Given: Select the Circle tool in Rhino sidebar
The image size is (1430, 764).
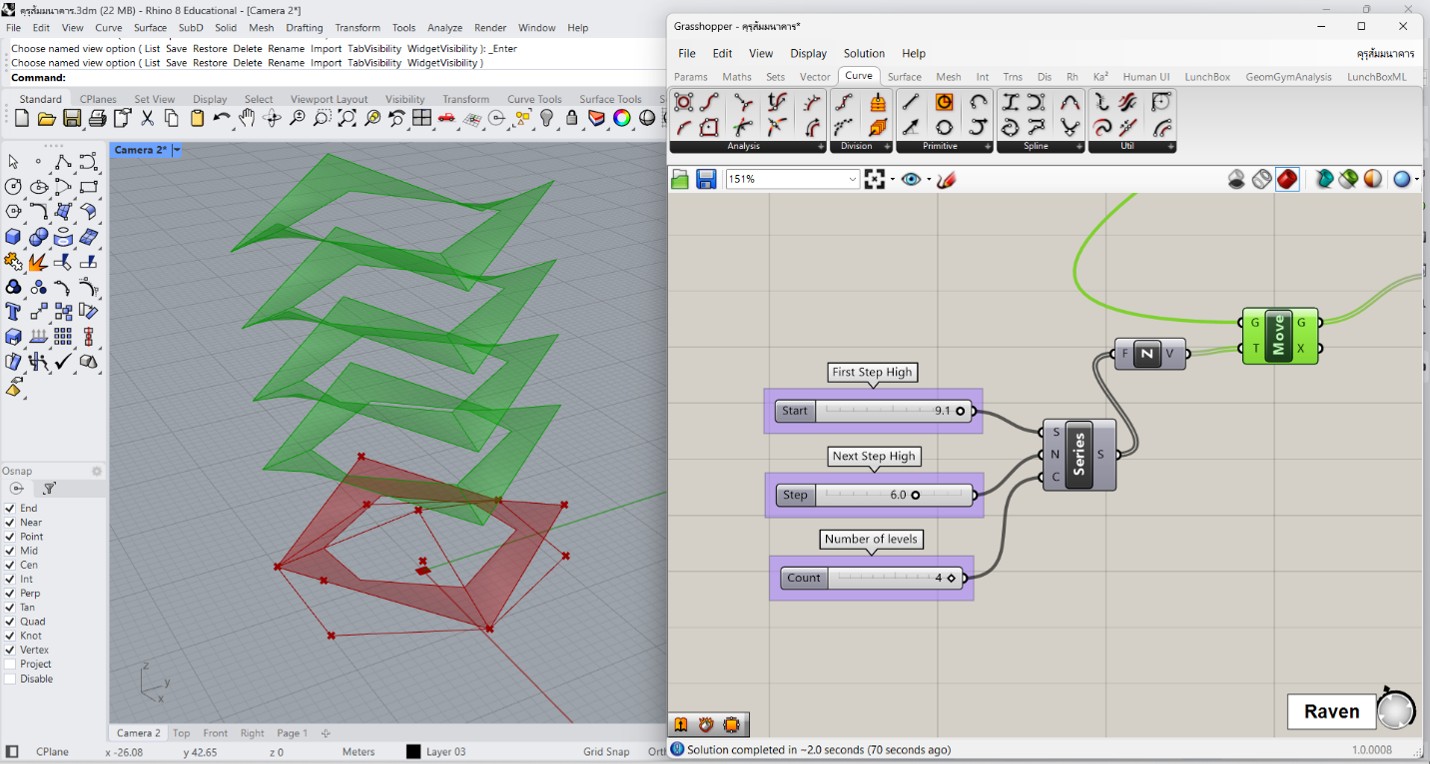Looking at the screenshot, I should 13,187.
